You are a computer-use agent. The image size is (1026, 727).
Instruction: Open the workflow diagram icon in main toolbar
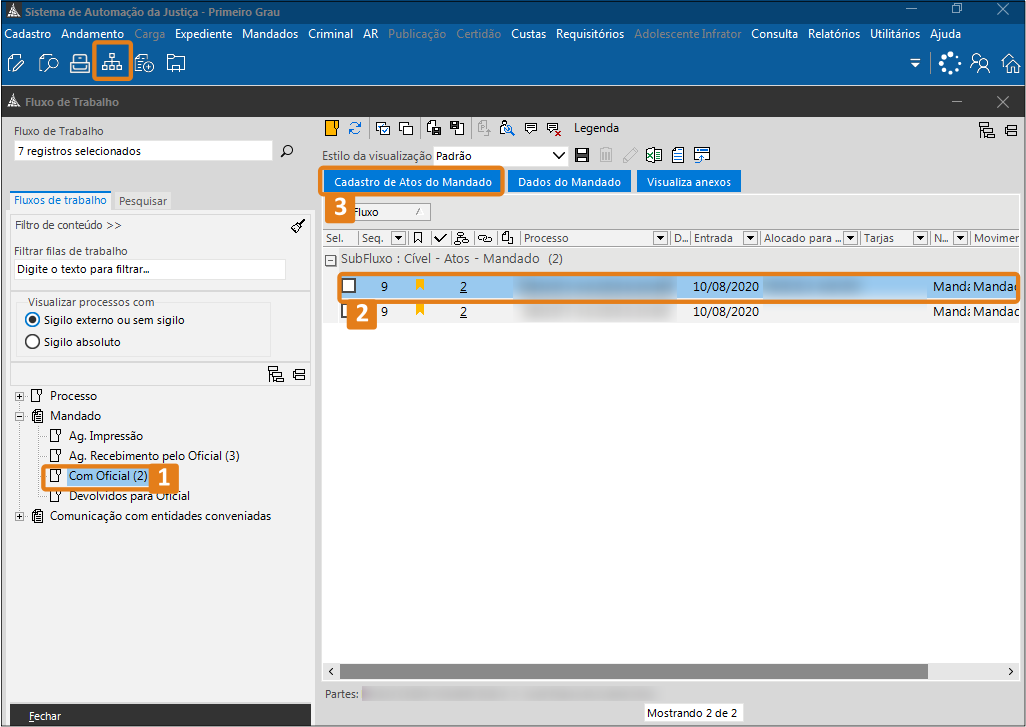tap(112, 63)
